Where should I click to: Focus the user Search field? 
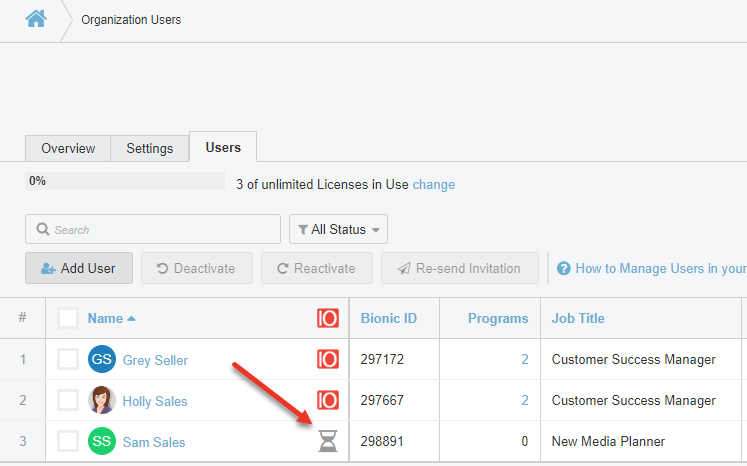[153, 229]
